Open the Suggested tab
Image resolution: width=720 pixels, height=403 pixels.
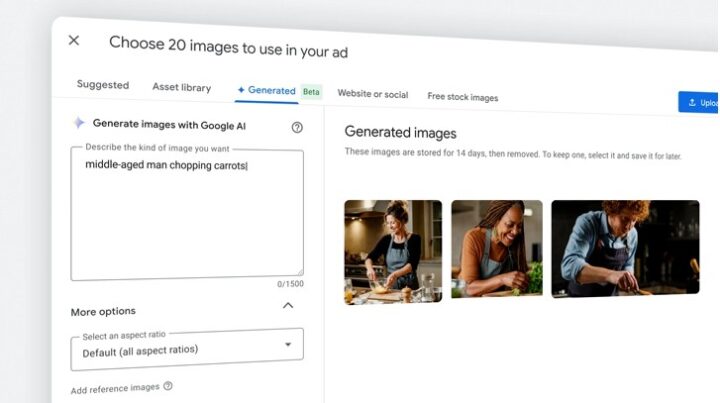tap(103, 85)
